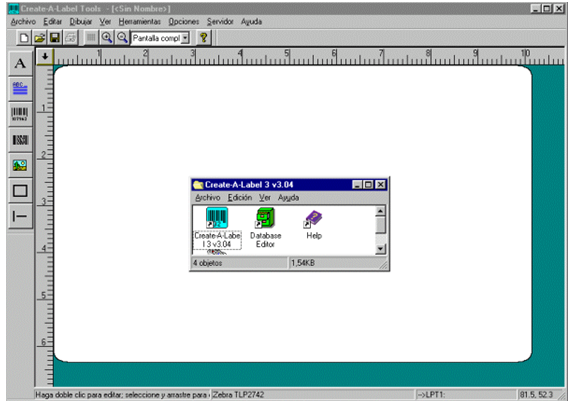Click the folder icon in folder window title
The height and width of the screenshot is (406, 572).
[198, 185]
